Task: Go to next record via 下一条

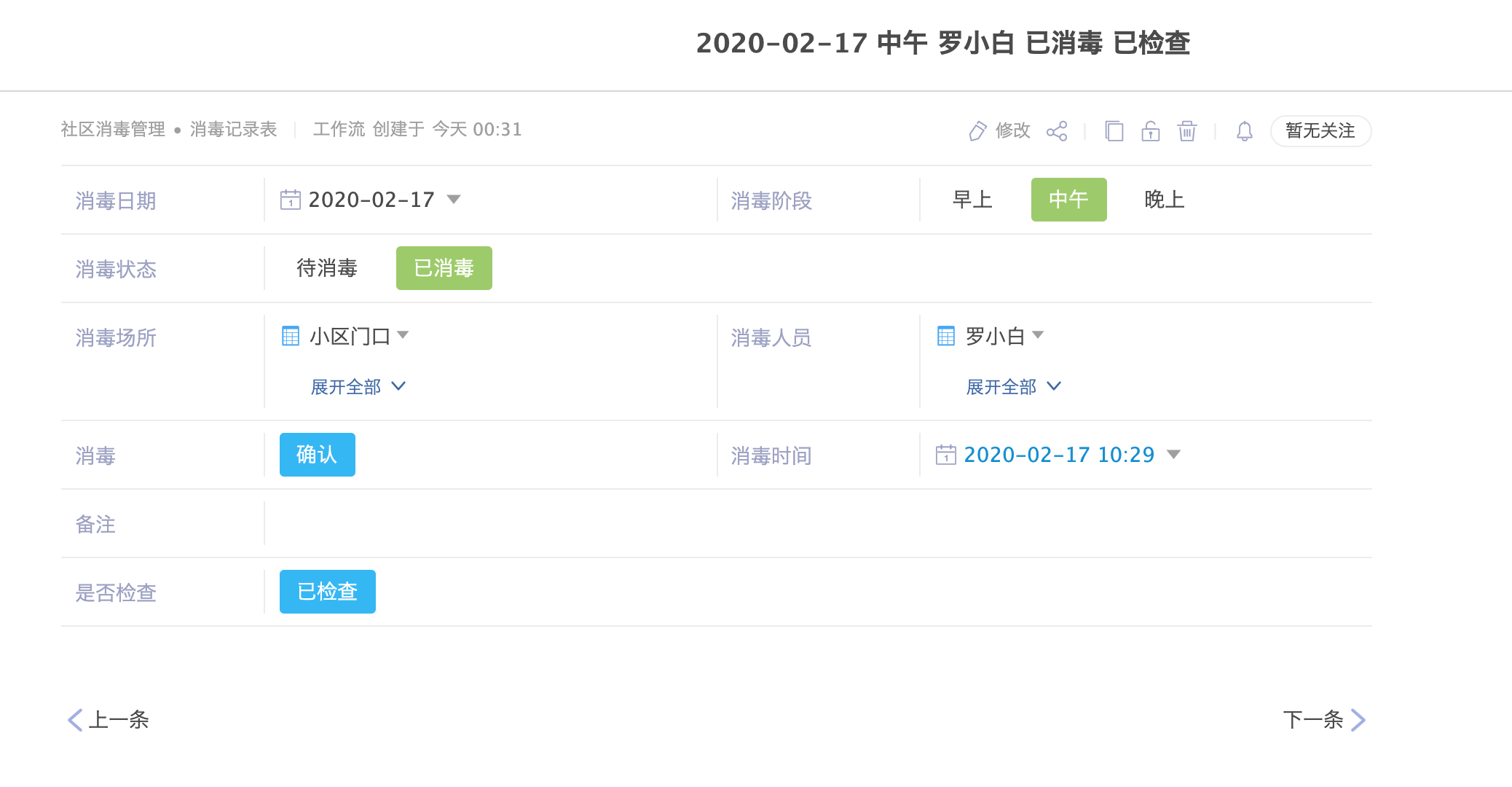Action: click(1324, 720)
